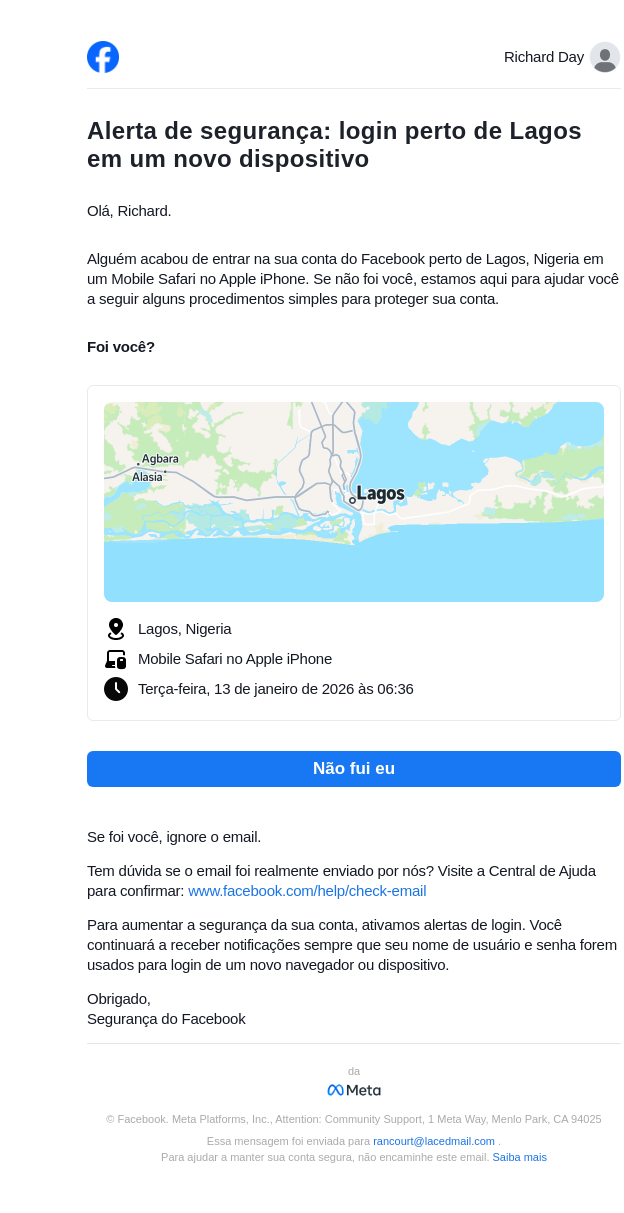Click the "Mobile Safari no Apple iPhone" text
This screenshot has height=1213, width=624.
[x=235, y=659]
